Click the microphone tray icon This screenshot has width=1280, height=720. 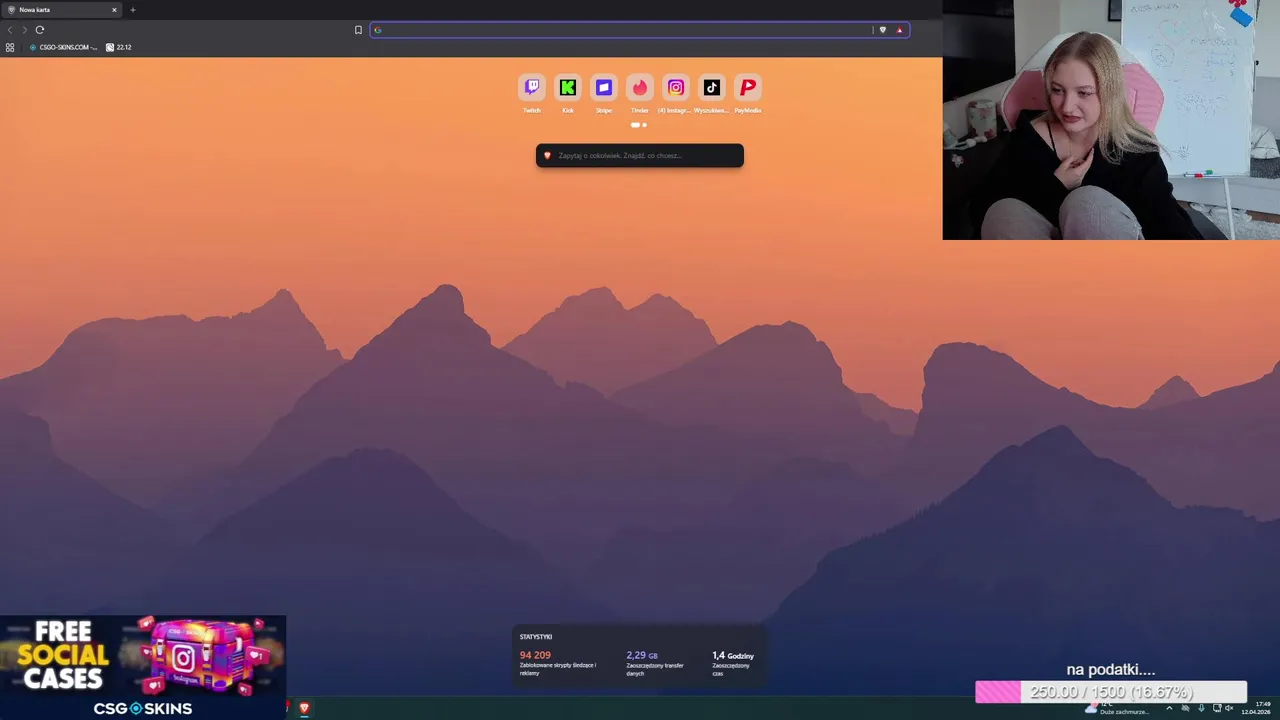point(1201,708)
